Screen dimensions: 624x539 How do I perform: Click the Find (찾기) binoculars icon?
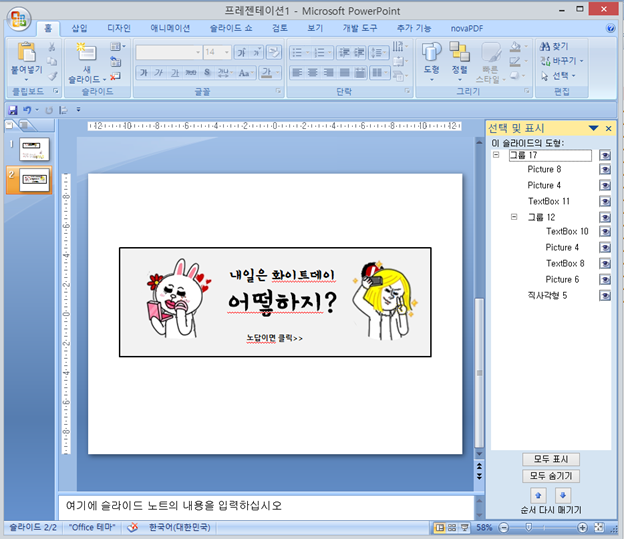545,47
